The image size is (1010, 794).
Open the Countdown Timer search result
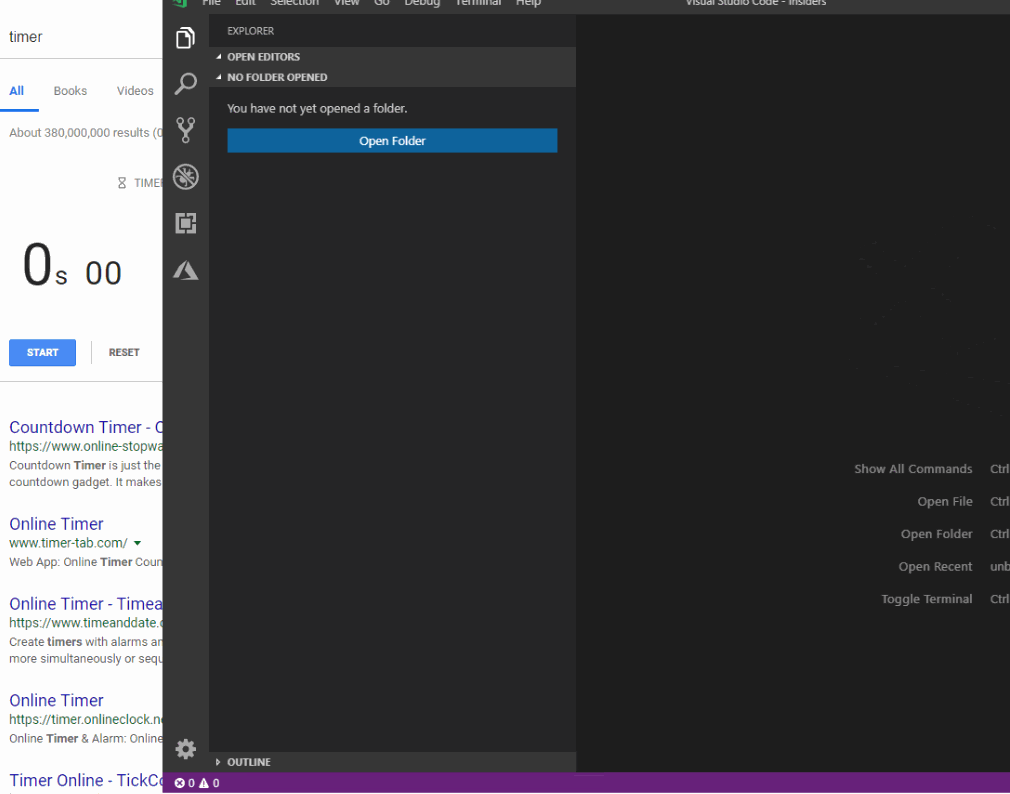point(86,427)
